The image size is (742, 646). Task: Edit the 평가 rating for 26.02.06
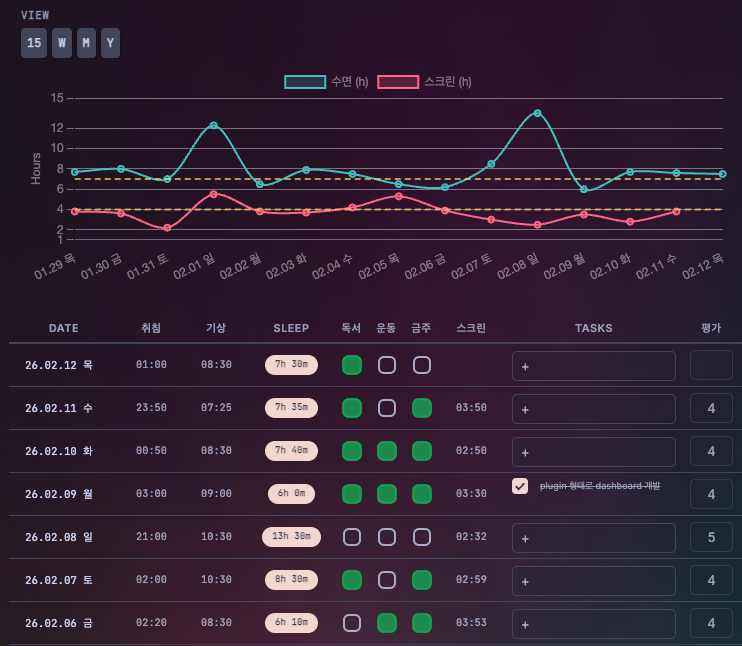(711, 623)
